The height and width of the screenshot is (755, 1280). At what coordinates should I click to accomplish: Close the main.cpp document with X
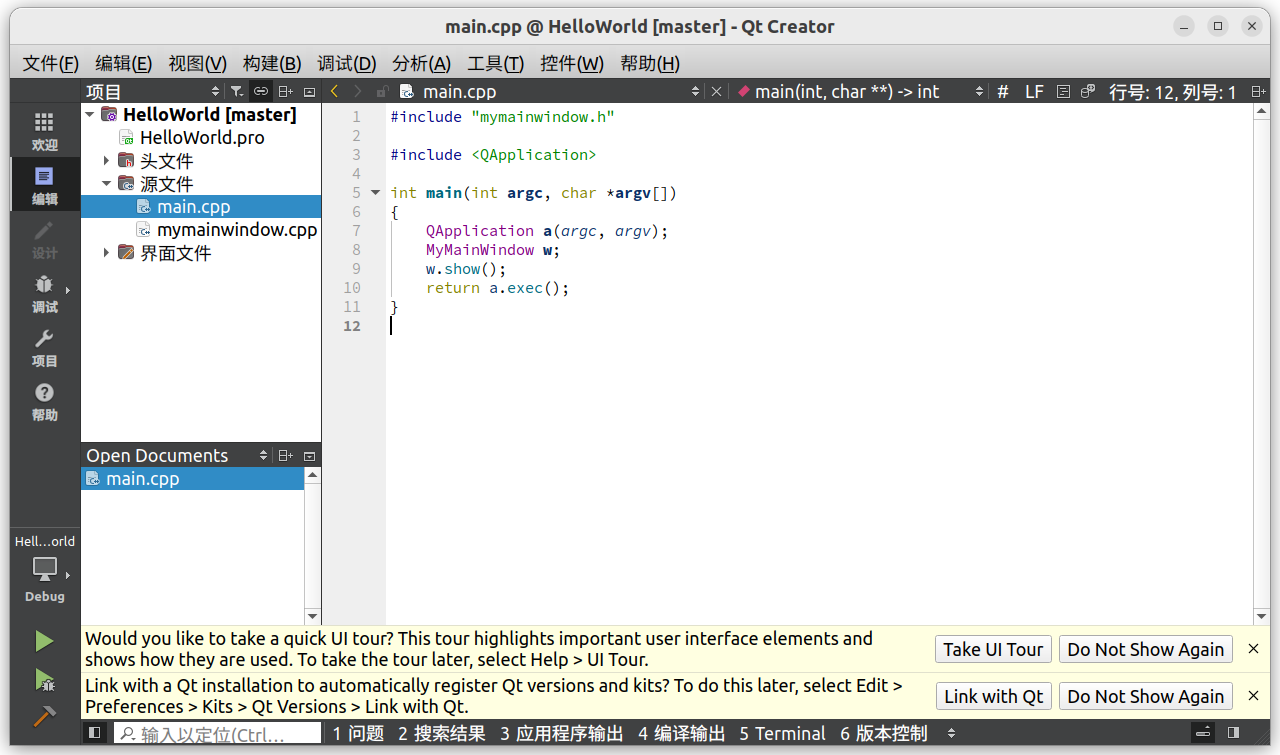[x=716, y=91]
